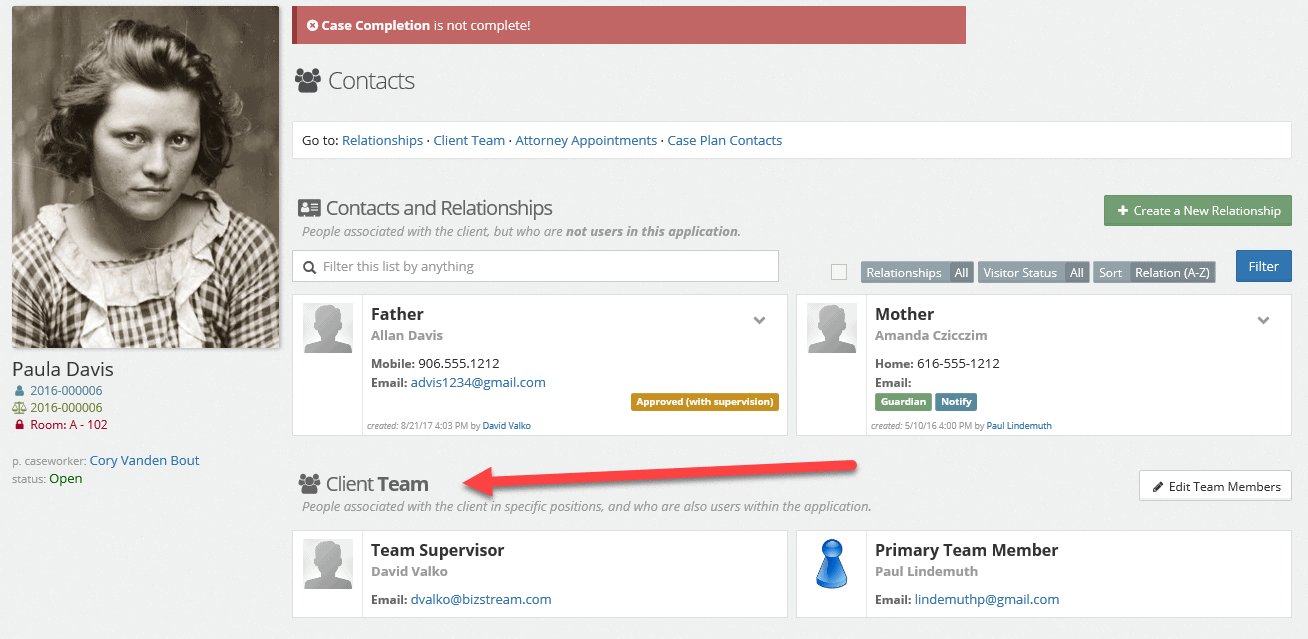Click Edit Team Members button
This screenshot has width=1308, height=639.
pos(1215,486)
